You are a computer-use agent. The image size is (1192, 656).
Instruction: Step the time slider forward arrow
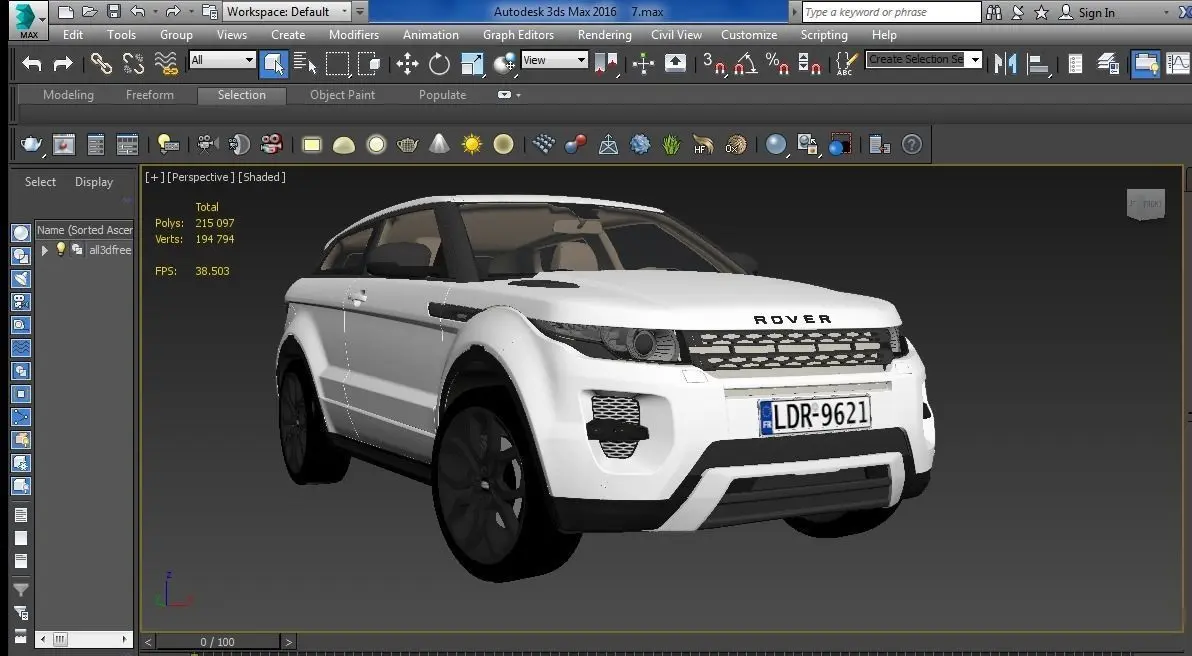[289, 642]
